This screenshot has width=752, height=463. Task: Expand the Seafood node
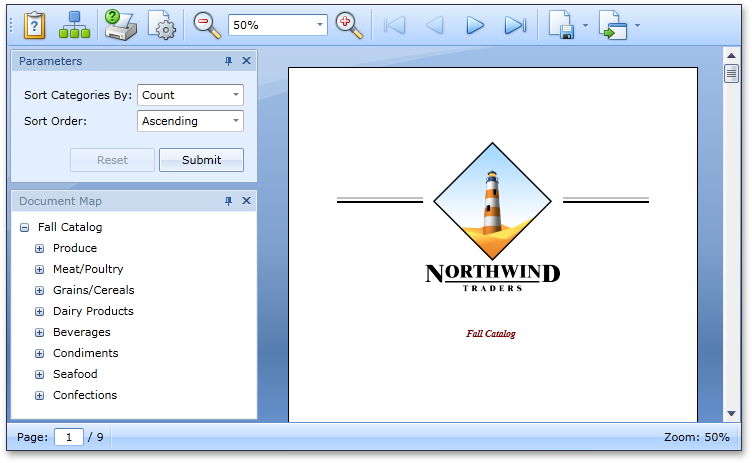point(39,375)
